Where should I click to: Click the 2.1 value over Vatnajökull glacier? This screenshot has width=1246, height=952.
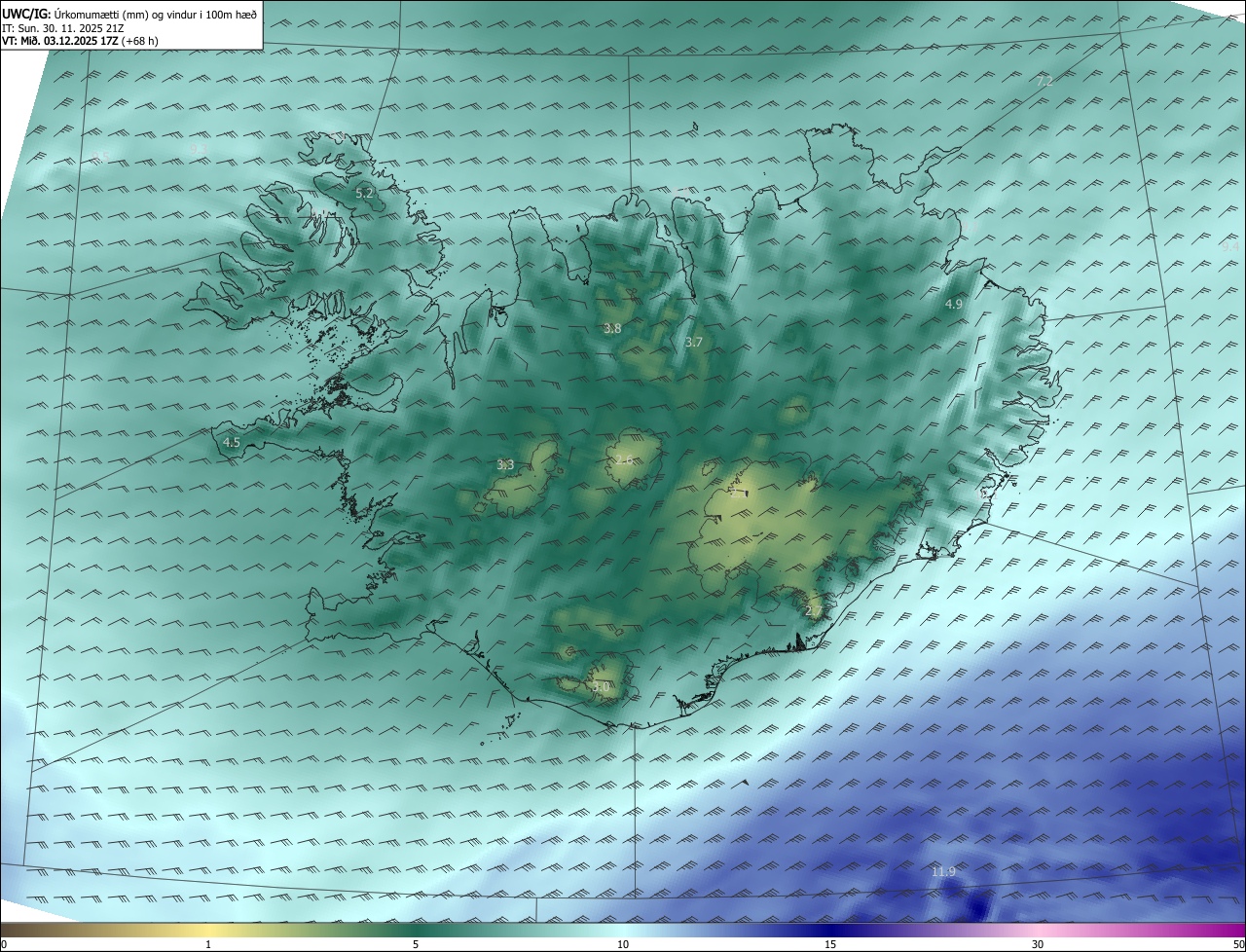click(x=738, y=493)
